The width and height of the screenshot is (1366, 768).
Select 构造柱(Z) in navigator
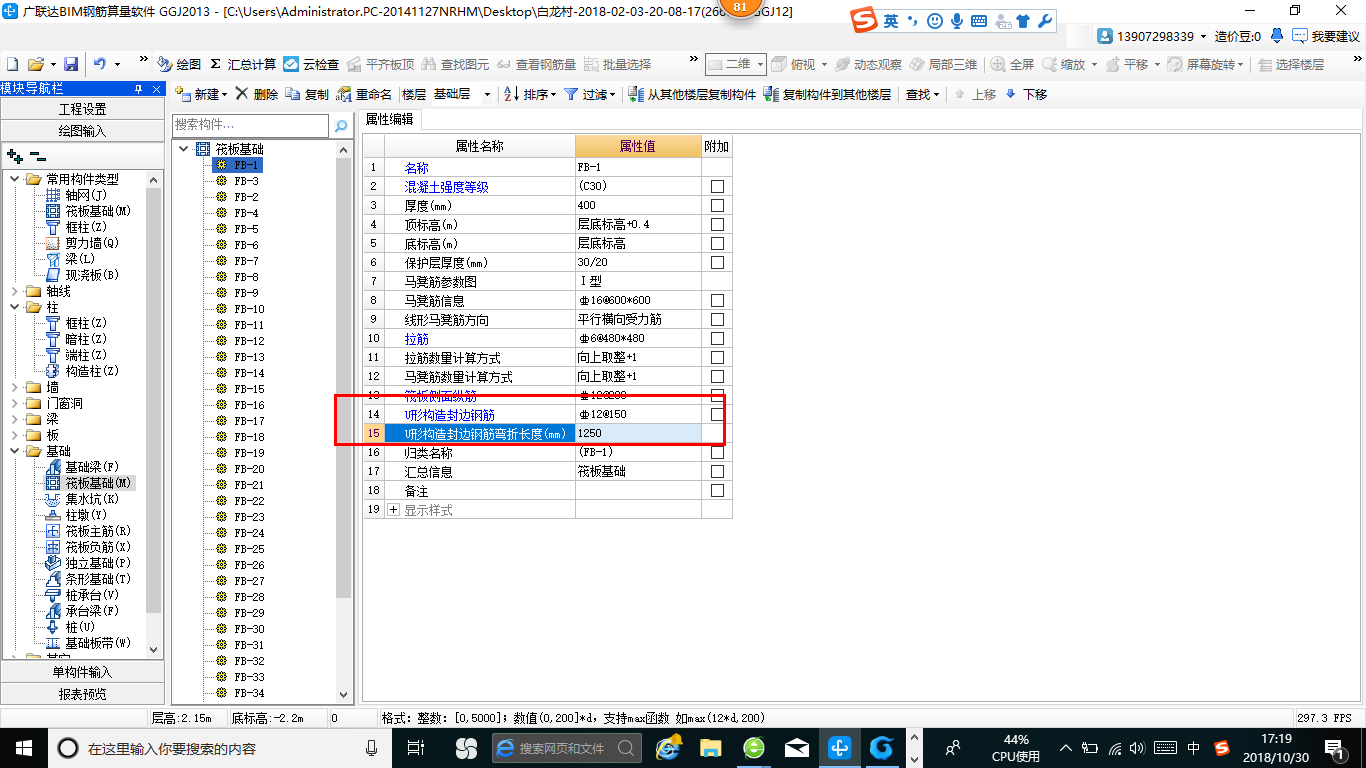coord(83,371)
